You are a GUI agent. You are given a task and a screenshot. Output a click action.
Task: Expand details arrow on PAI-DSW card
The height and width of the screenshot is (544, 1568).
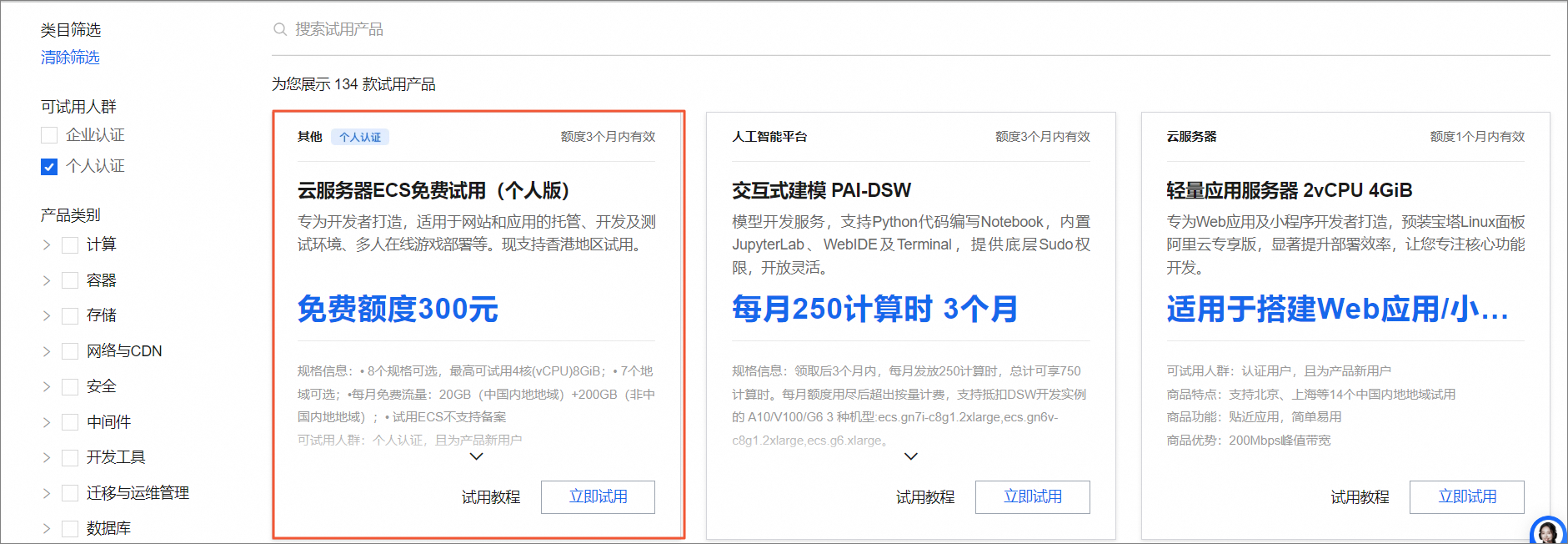[910, 456]
